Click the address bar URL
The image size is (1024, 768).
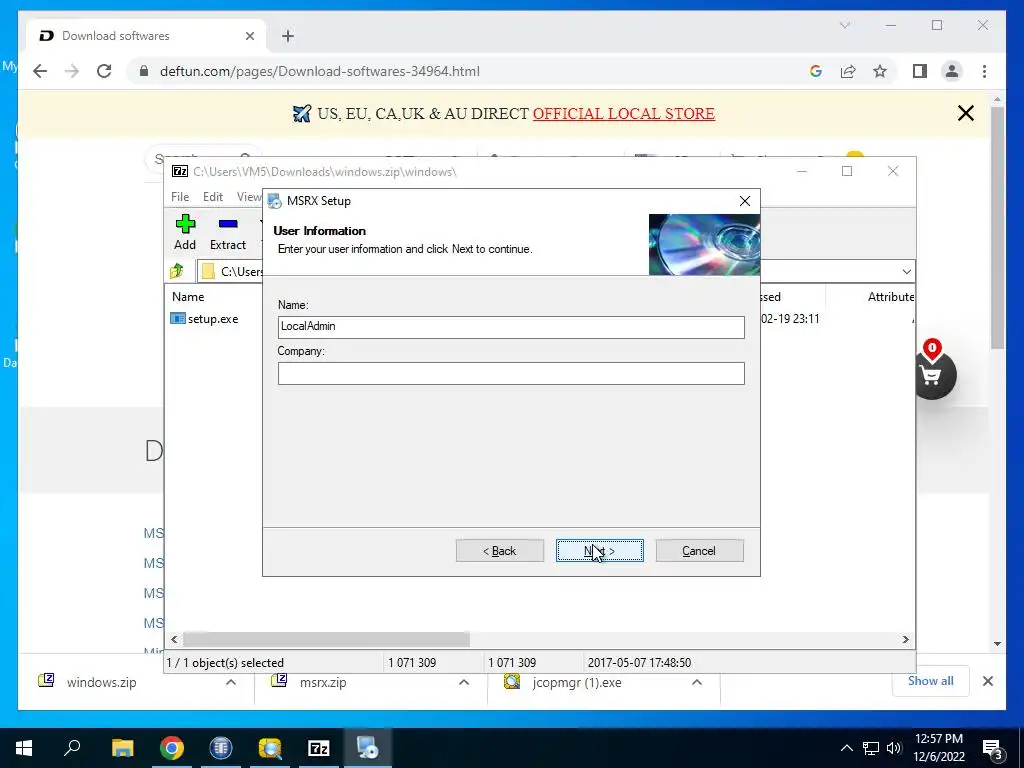point(320,71)
